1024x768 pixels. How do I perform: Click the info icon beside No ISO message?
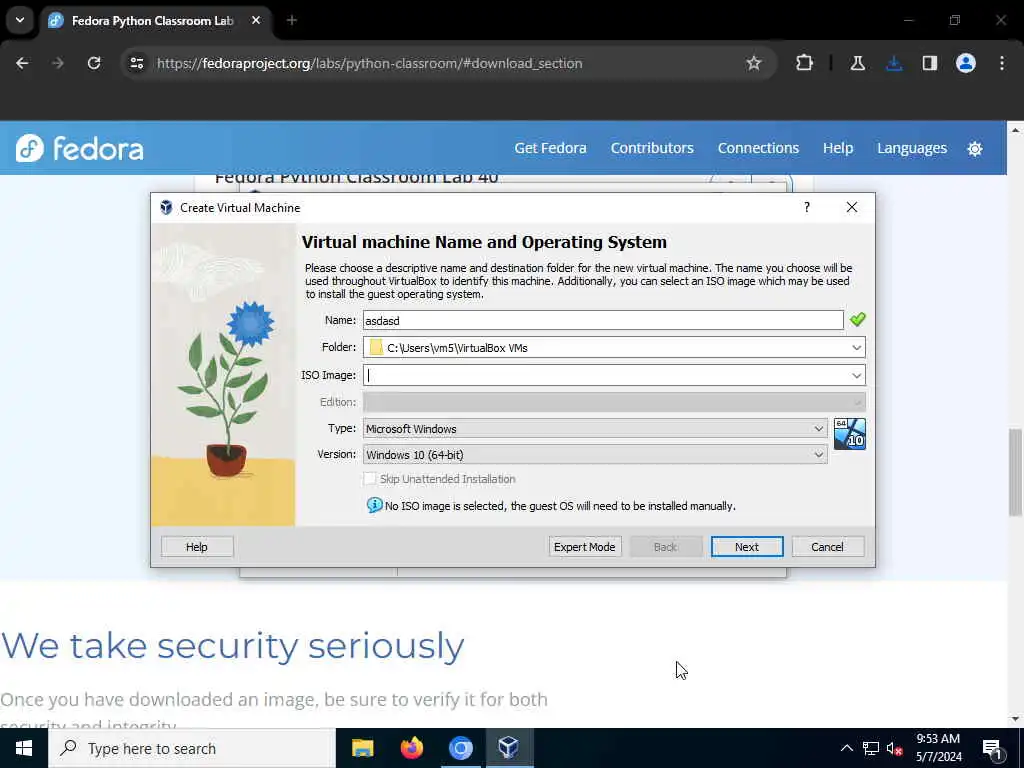pyautogui.click(x=374, y=505)
